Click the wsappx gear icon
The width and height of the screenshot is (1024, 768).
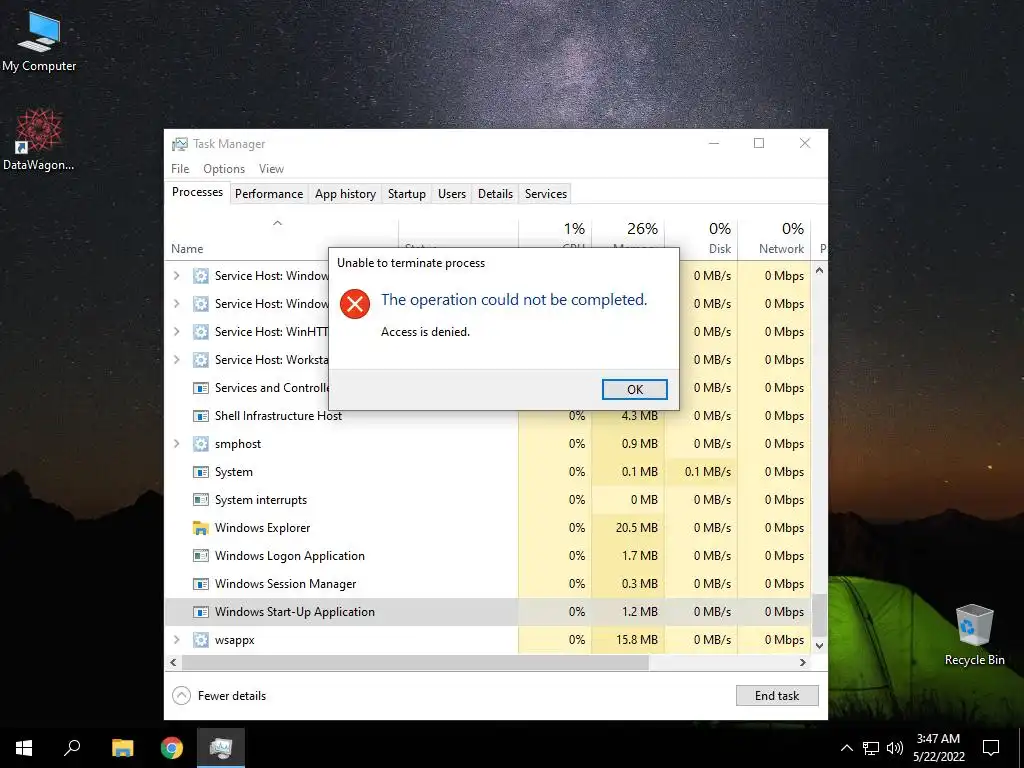tap(200, 640)
